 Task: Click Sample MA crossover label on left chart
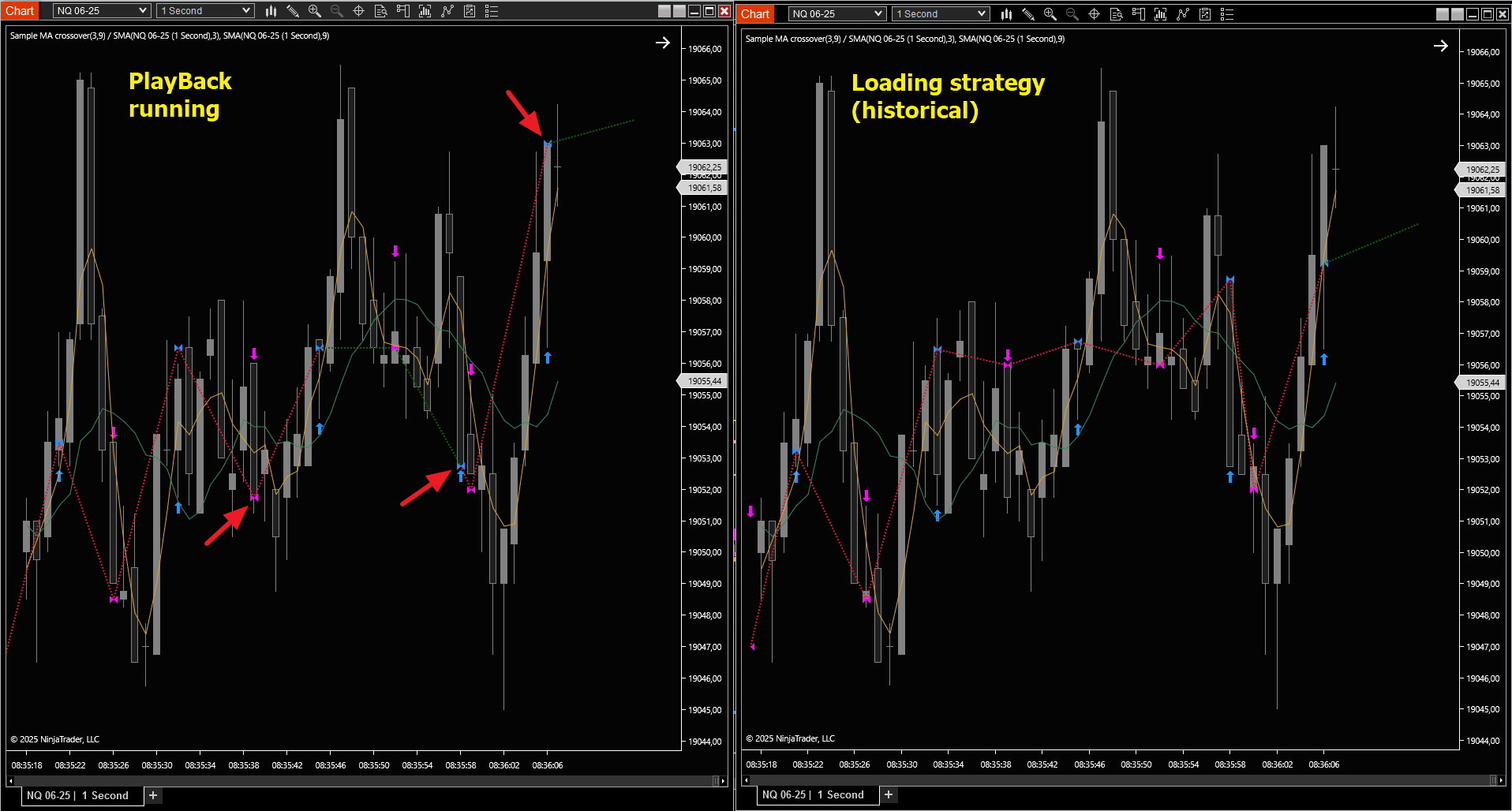point(170,36)
